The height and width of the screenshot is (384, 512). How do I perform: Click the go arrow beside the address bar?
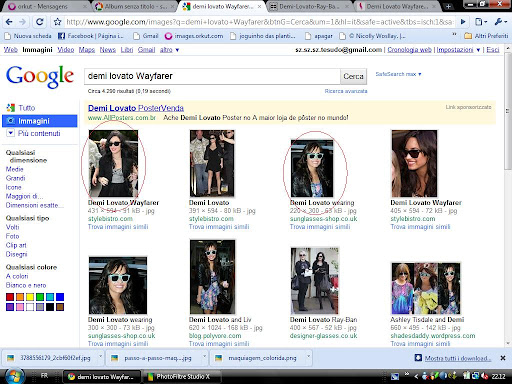tap(463, 22)
